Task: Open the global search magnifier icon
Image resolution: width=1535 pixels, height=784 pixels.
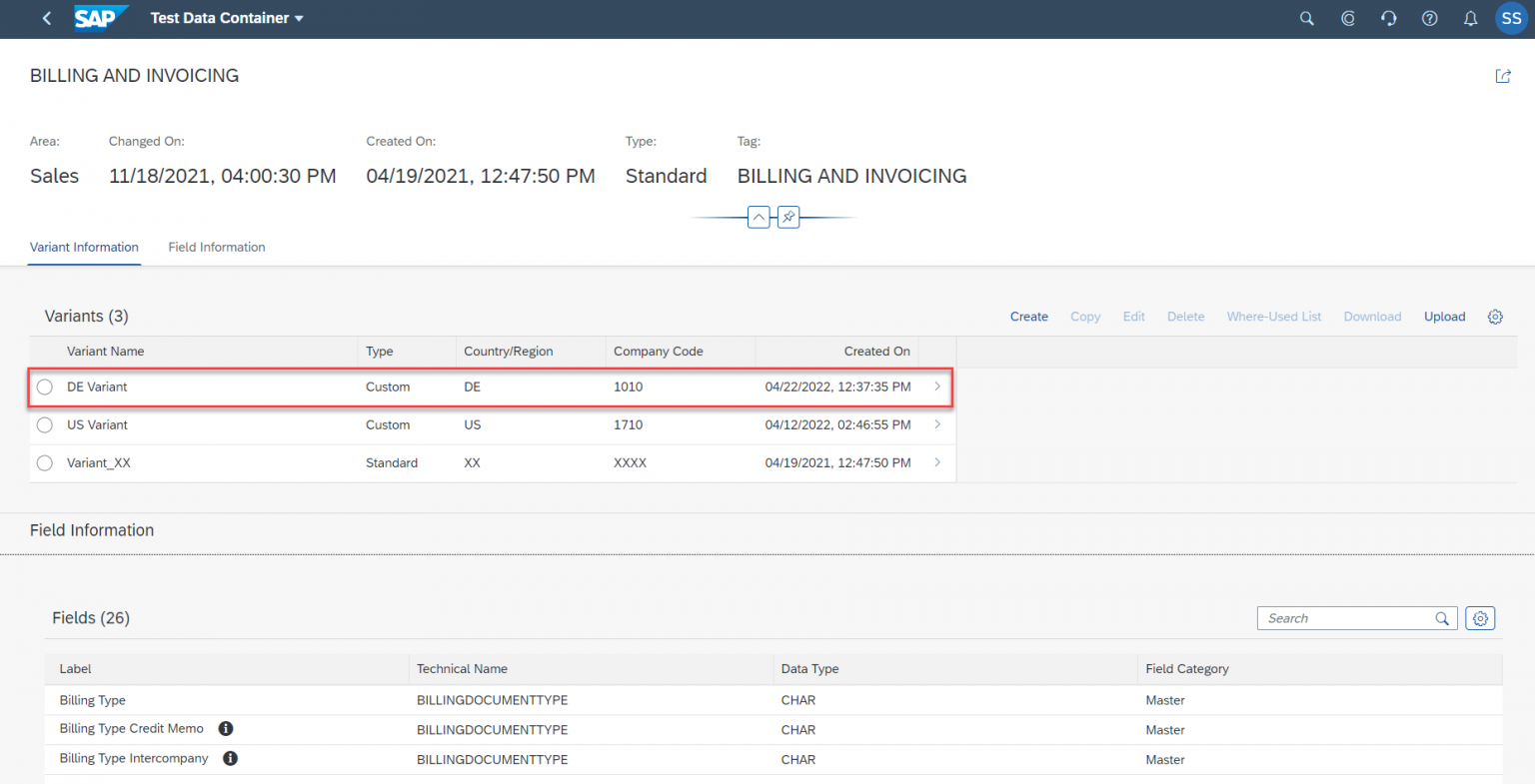Action: click(x=1306, y=18)
